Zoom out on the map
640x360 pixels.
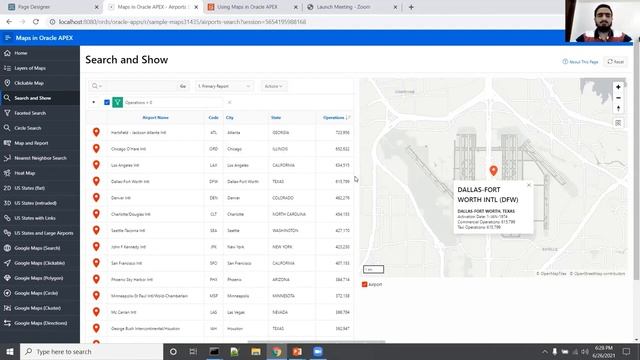tap(618, 98)
